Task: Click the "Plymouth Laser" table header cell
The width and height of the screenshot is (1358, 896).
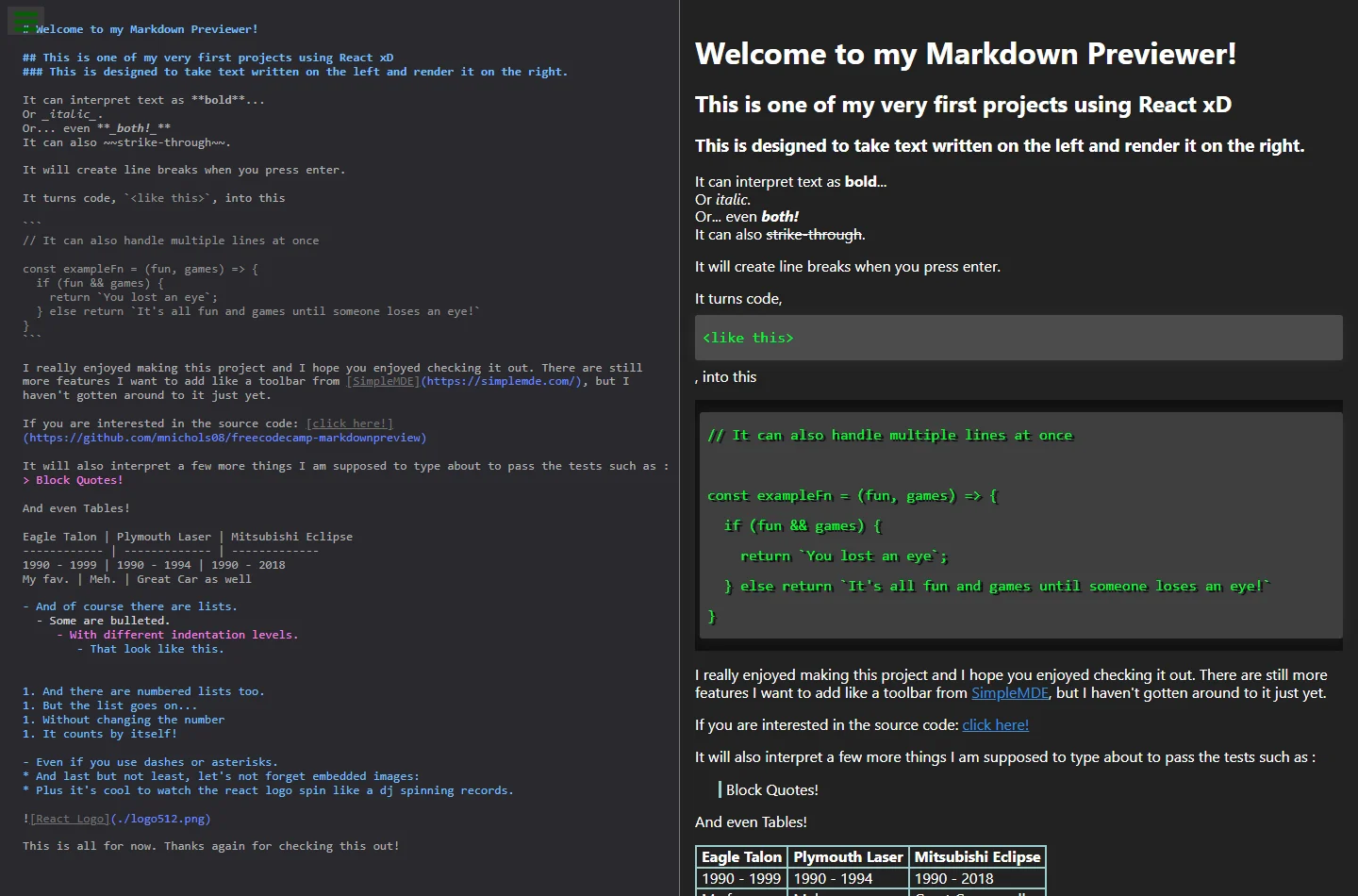Action: (848, 857)
